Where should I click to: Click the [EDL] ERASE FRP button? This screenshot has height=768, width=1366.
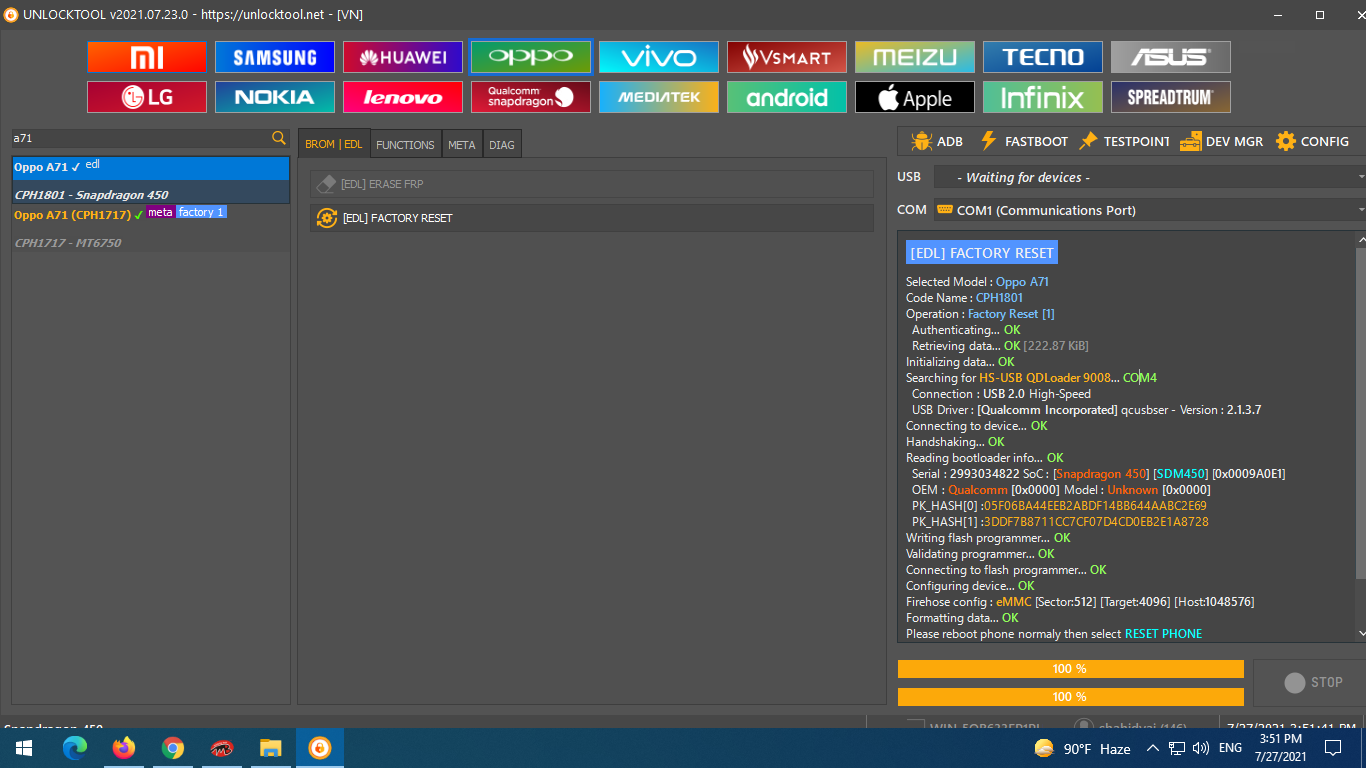(592, 184)
